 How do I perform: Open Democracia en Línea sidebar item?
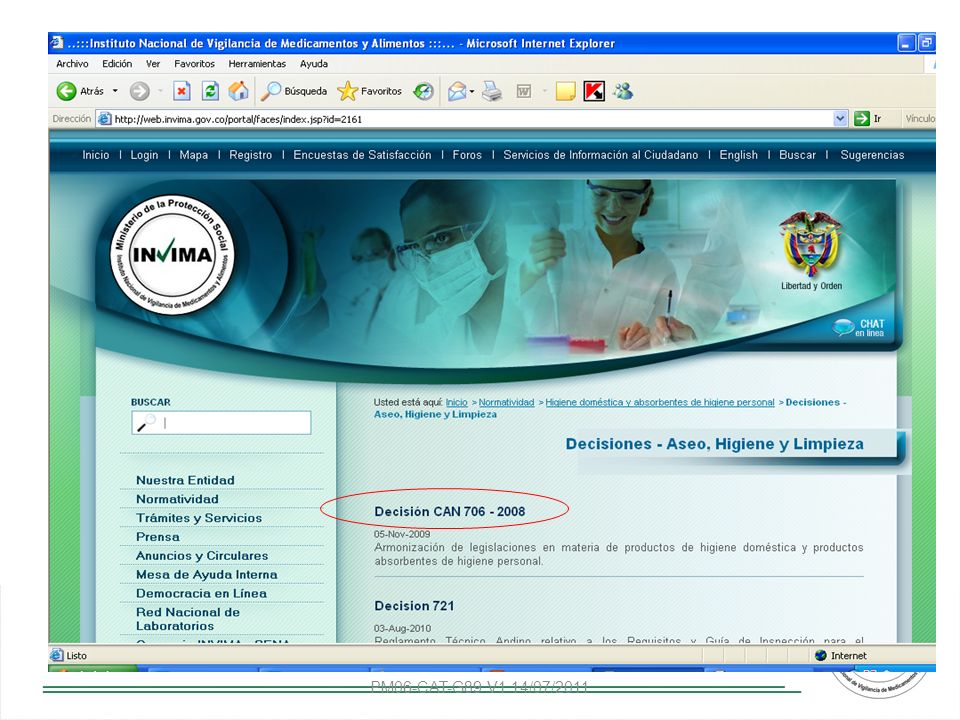click(x=201, y=593)
